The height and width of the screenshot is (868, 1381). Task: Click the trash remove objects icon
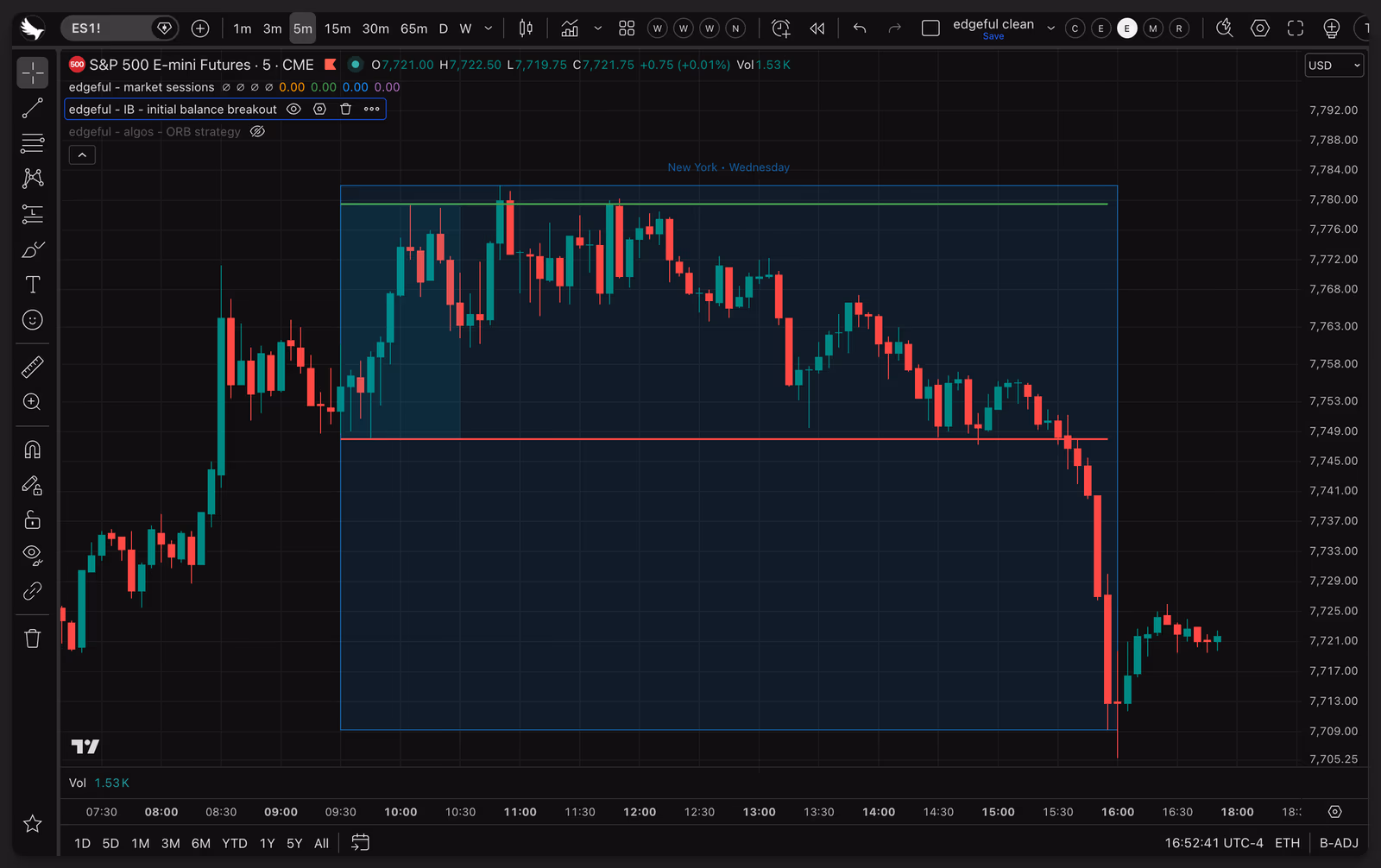tap(33, 638)
